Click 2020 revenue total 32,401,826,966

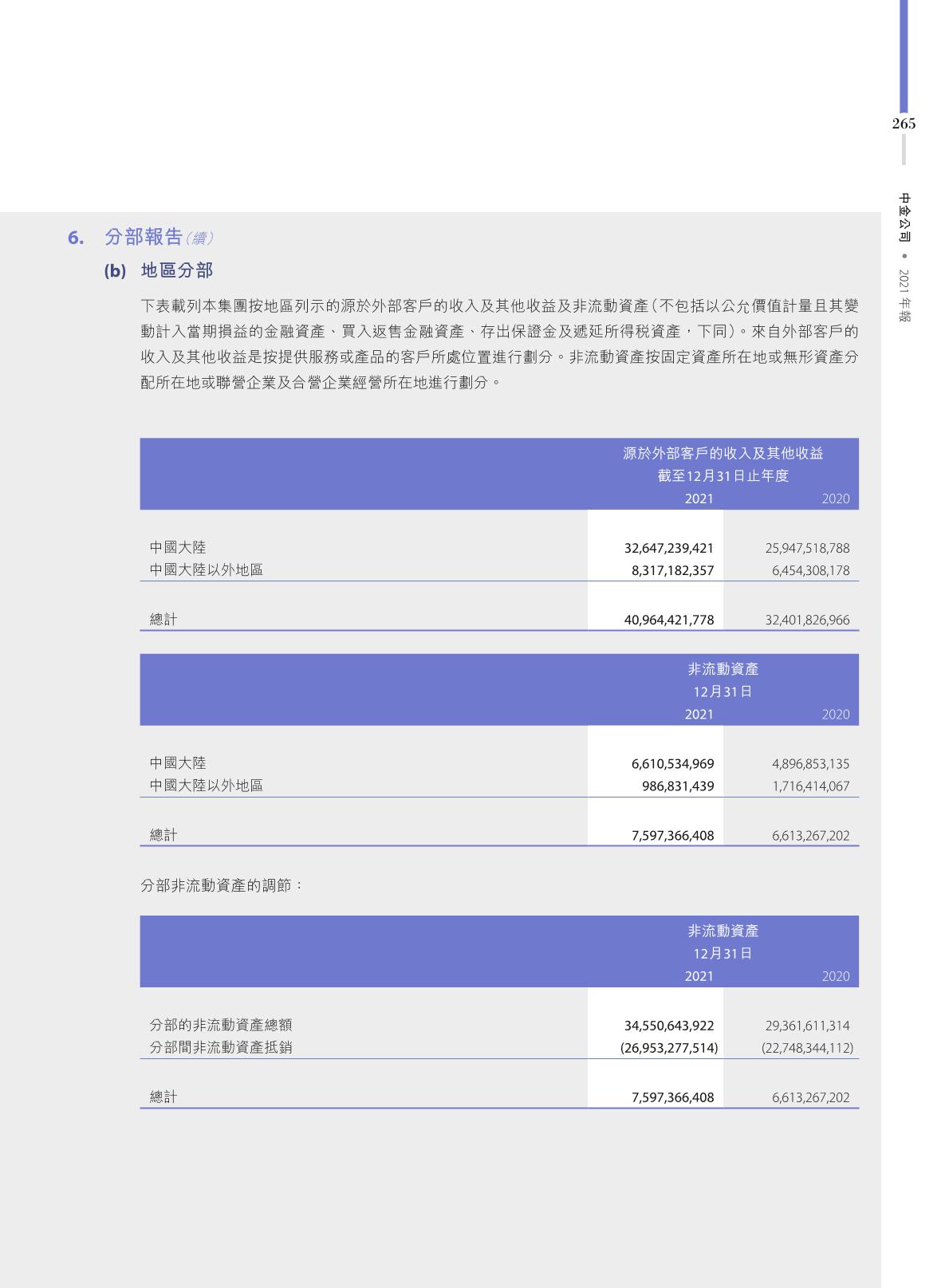[807, 620]
